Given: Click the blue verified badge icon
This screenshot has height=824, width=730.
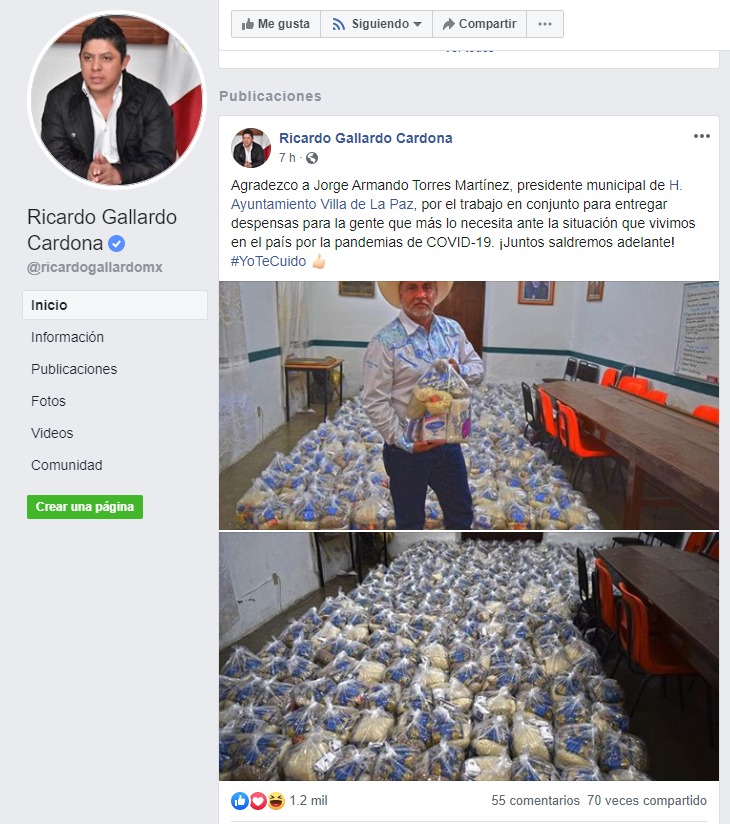Looking at the screenshot, I should [117, 243].
